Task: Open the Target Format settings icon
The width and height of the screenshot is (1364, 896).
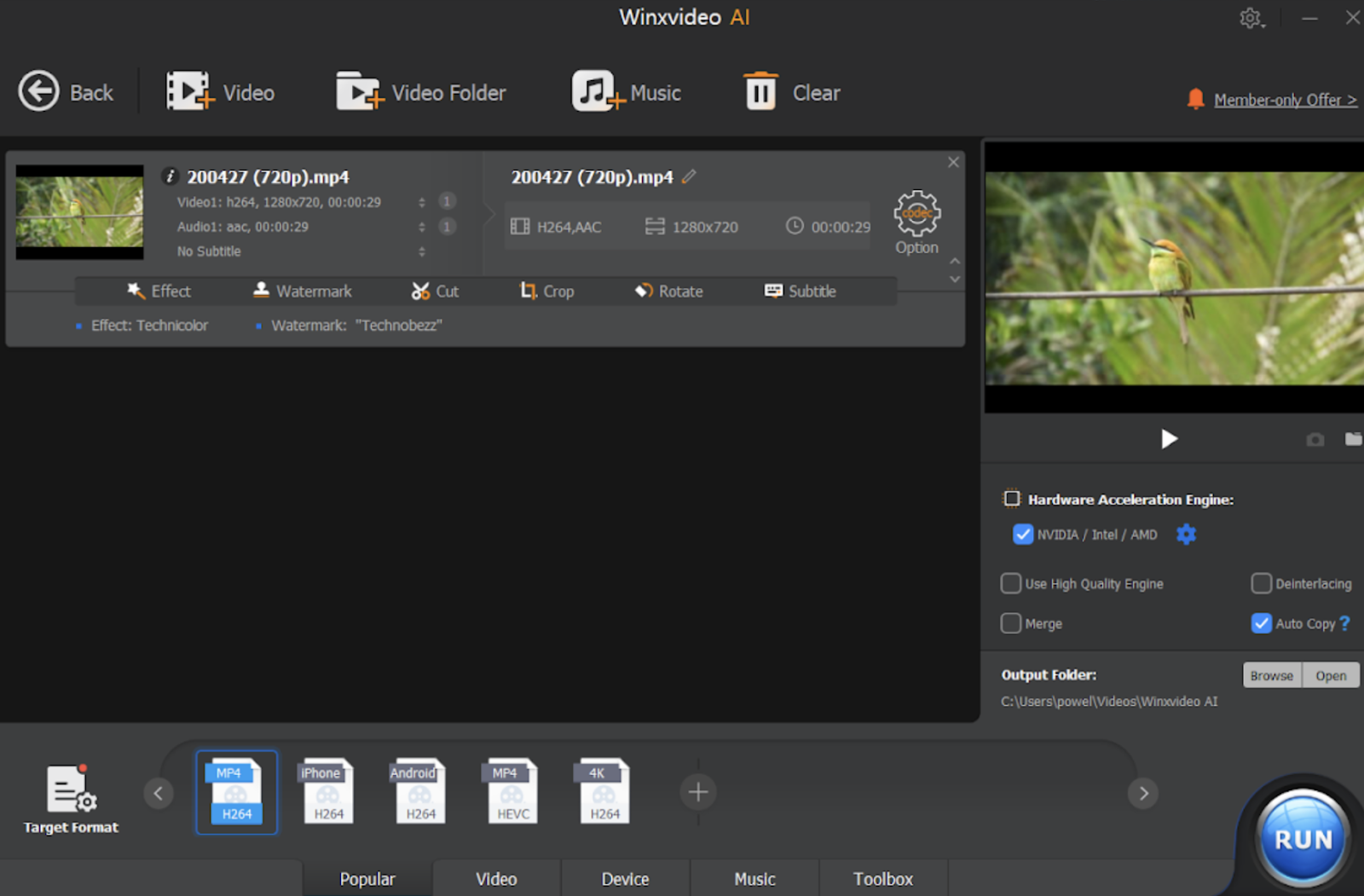Action: (x=71, y=789)
